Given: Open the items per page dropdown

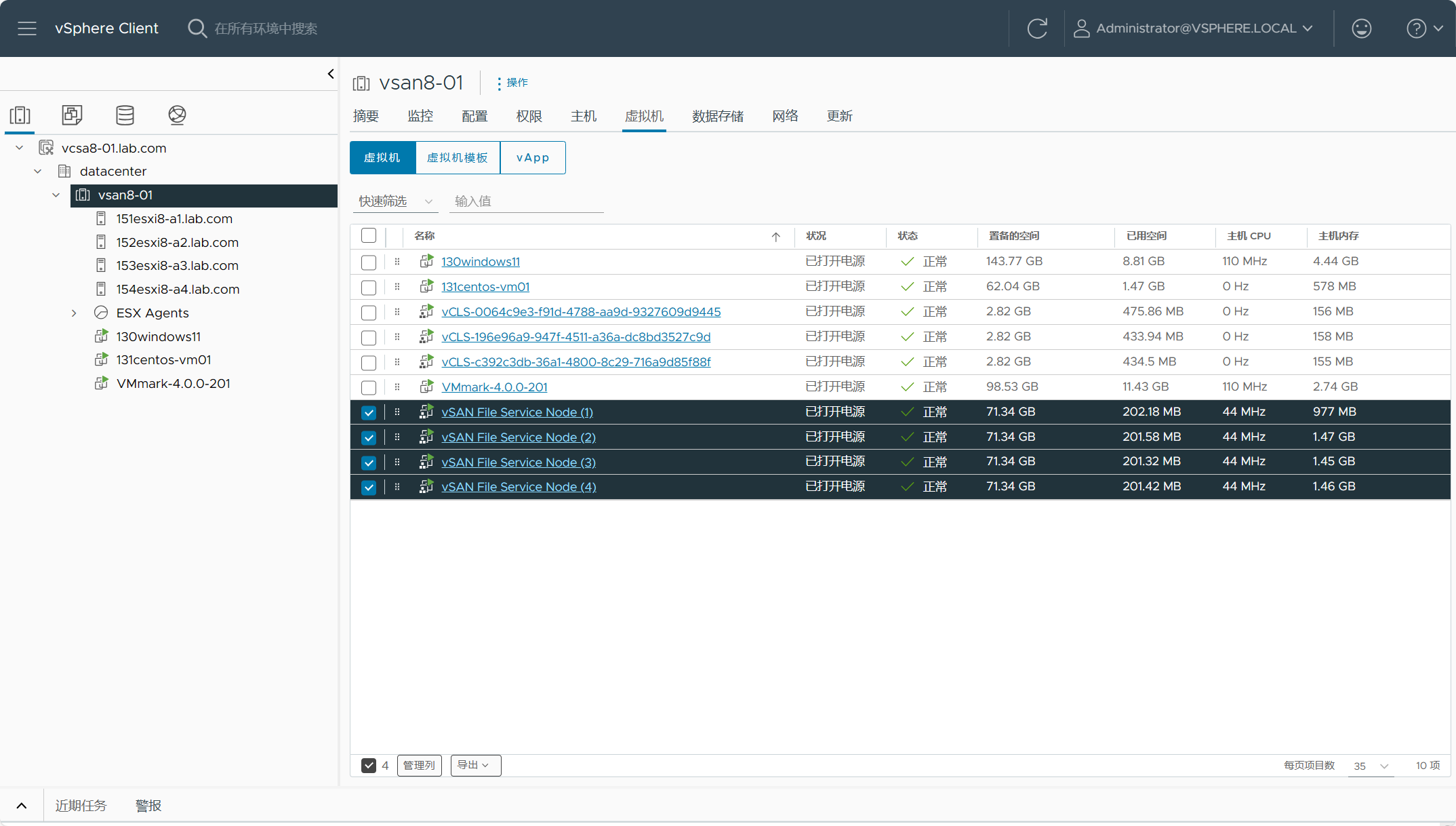Looking at the screenshot, I should (x=1371, y=766).
